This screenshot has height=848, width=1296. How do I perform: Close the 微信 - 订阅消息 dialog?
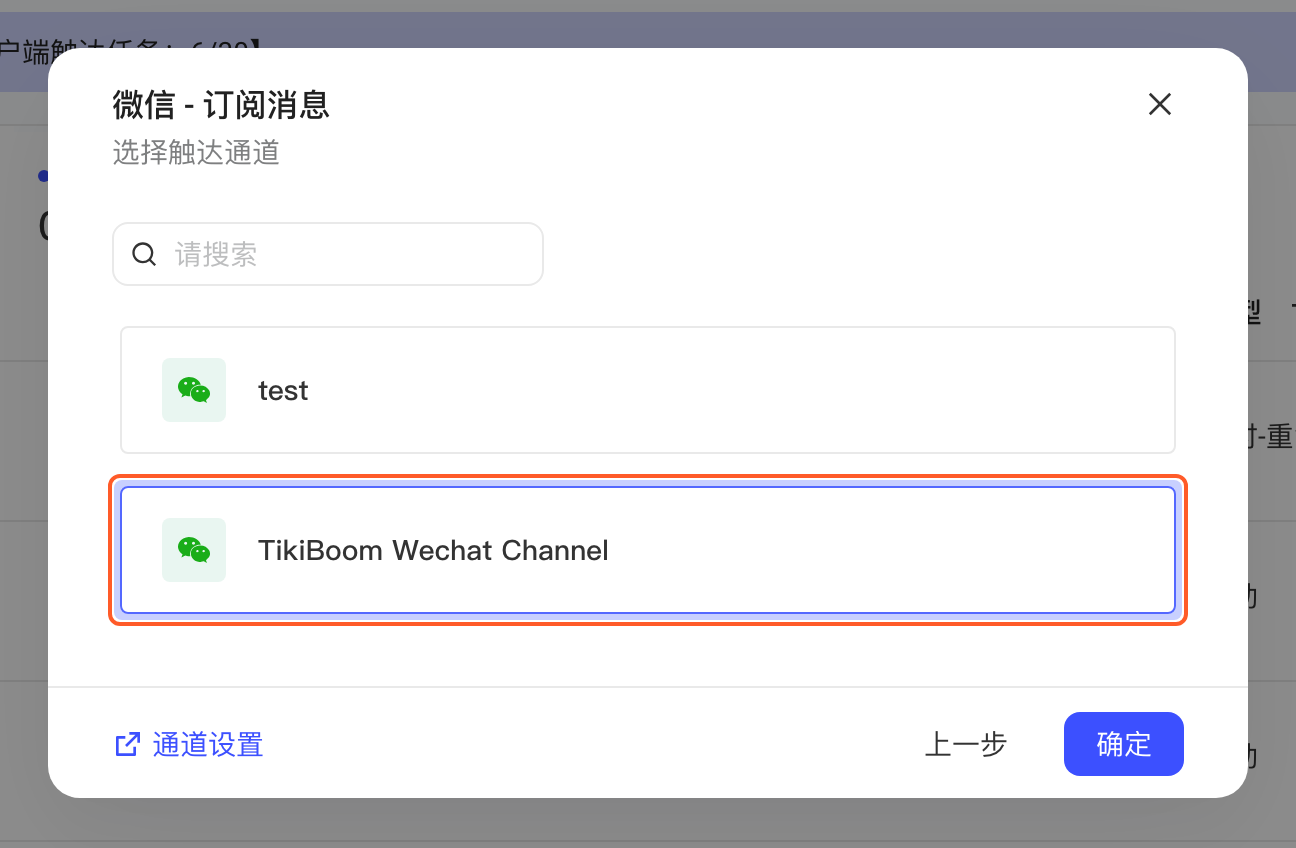(1159, 104)
